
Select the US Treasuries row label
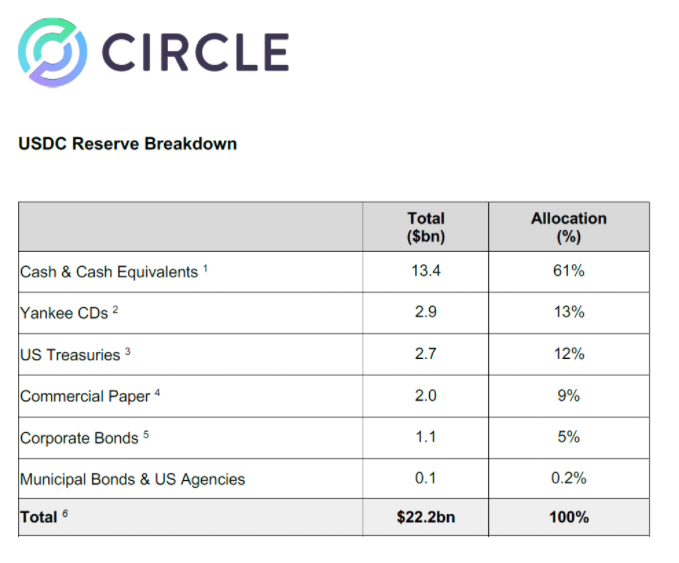(x=70, y=355)
